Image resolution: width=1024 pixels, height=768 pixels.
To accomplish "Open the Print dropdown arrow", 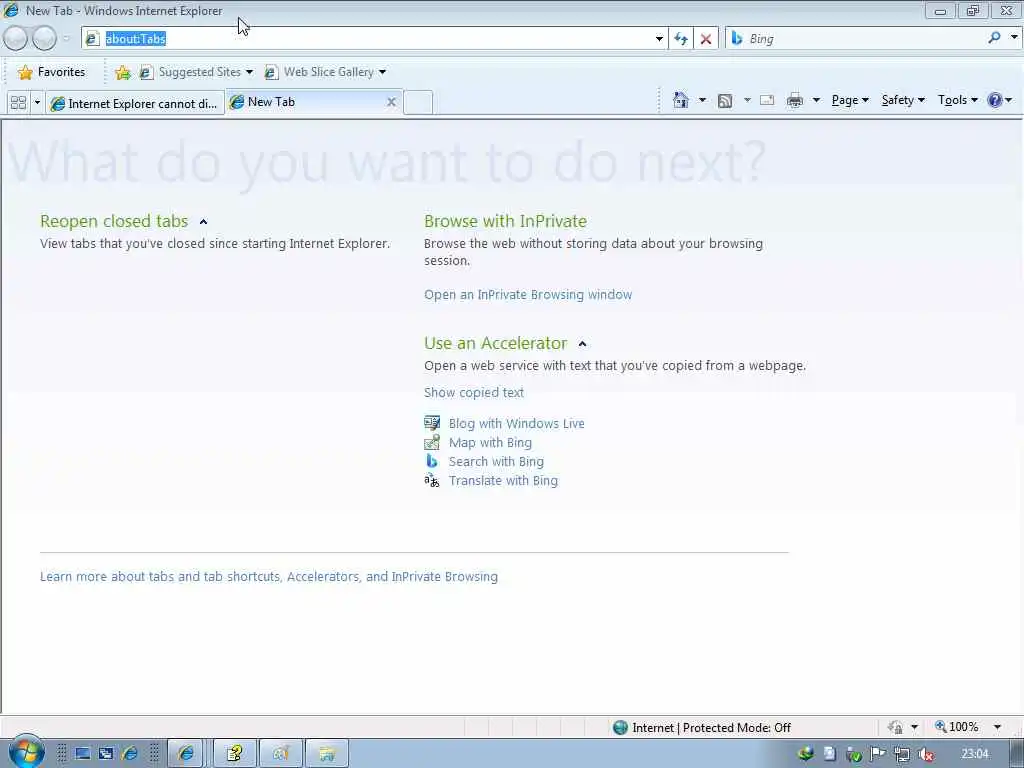I will 816,100.
